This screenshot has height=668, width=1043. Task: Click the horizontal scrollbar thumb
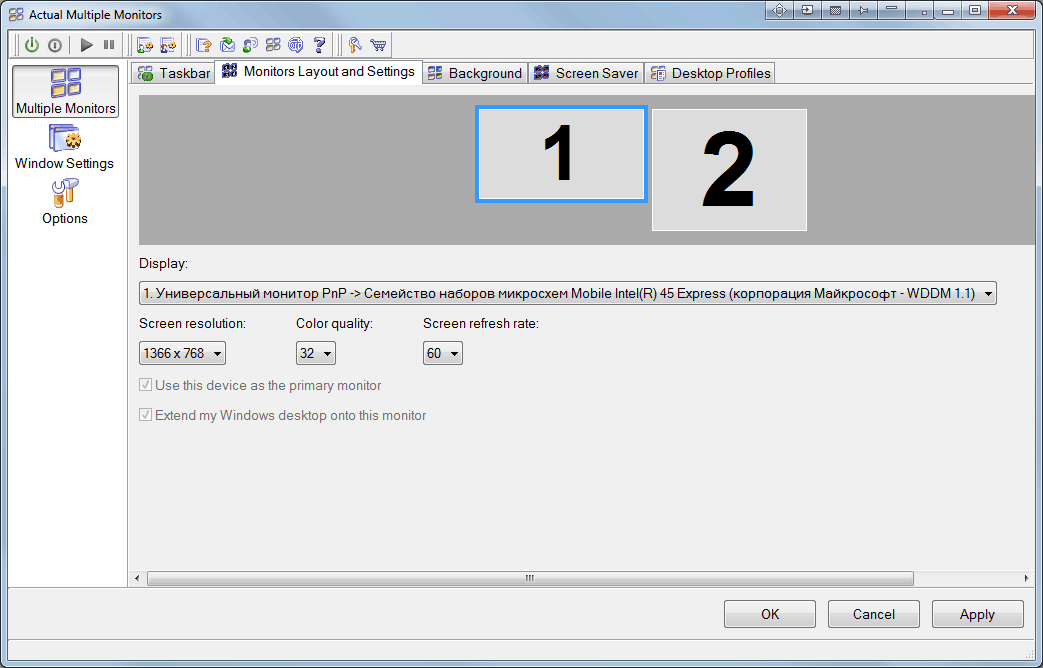click(530, 578)
